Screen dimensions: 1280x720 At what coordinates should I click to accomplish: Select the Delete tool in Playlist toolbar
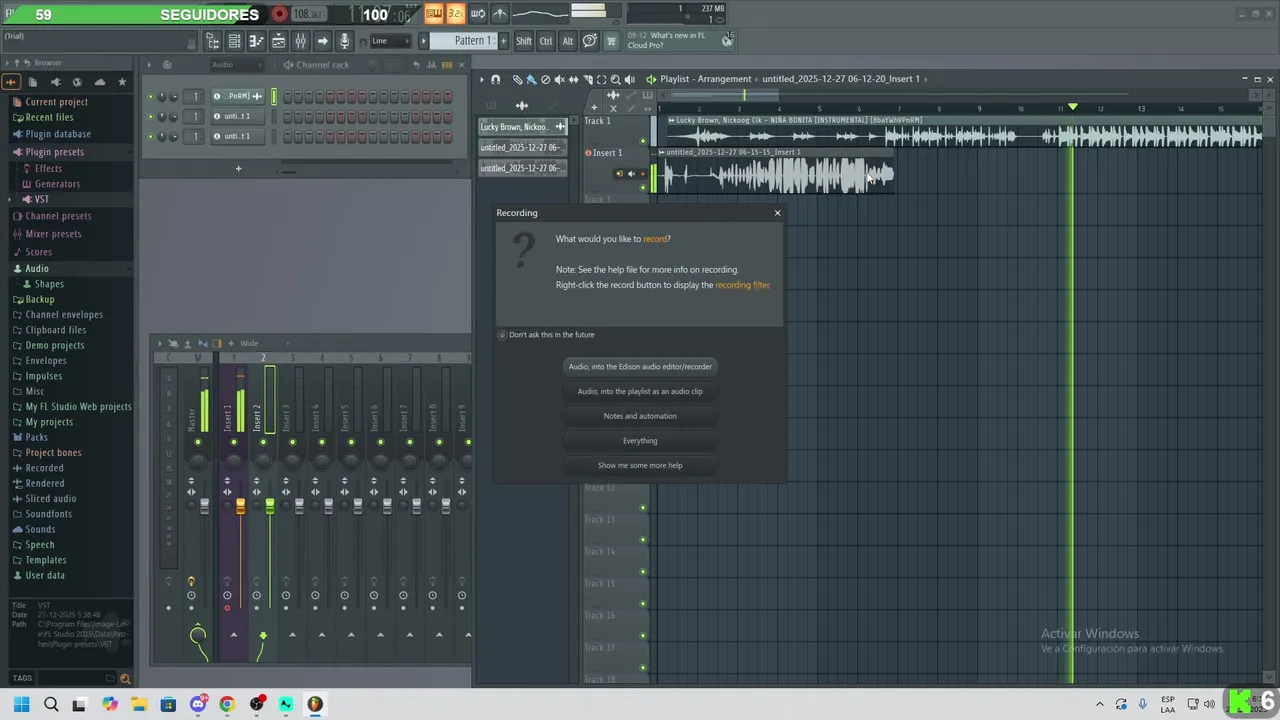545,79
